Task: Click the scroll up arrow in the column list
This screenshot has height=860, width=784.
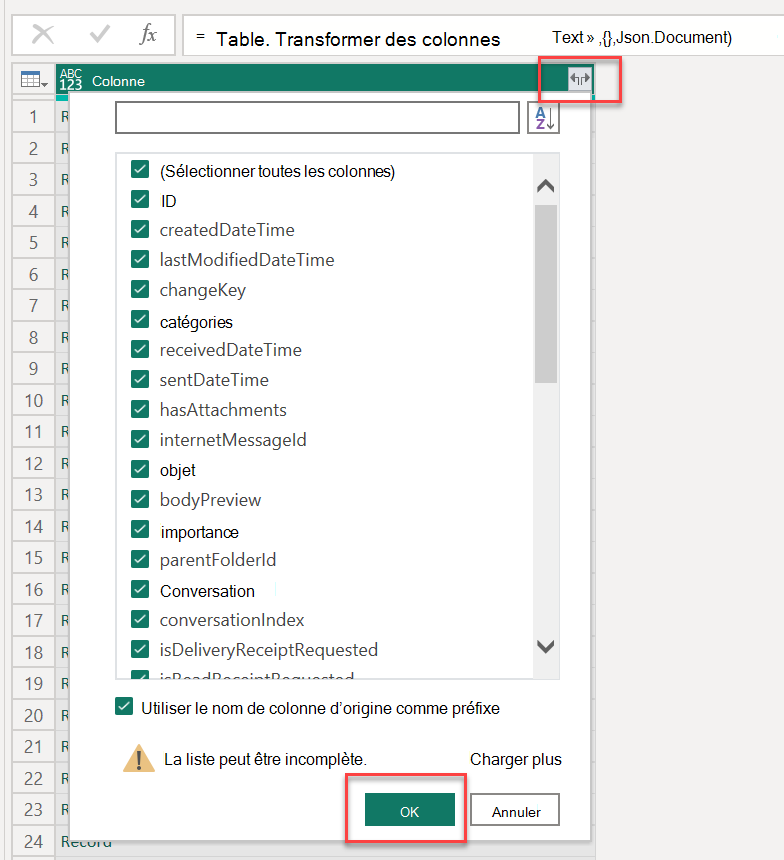Action: [545, 186]
